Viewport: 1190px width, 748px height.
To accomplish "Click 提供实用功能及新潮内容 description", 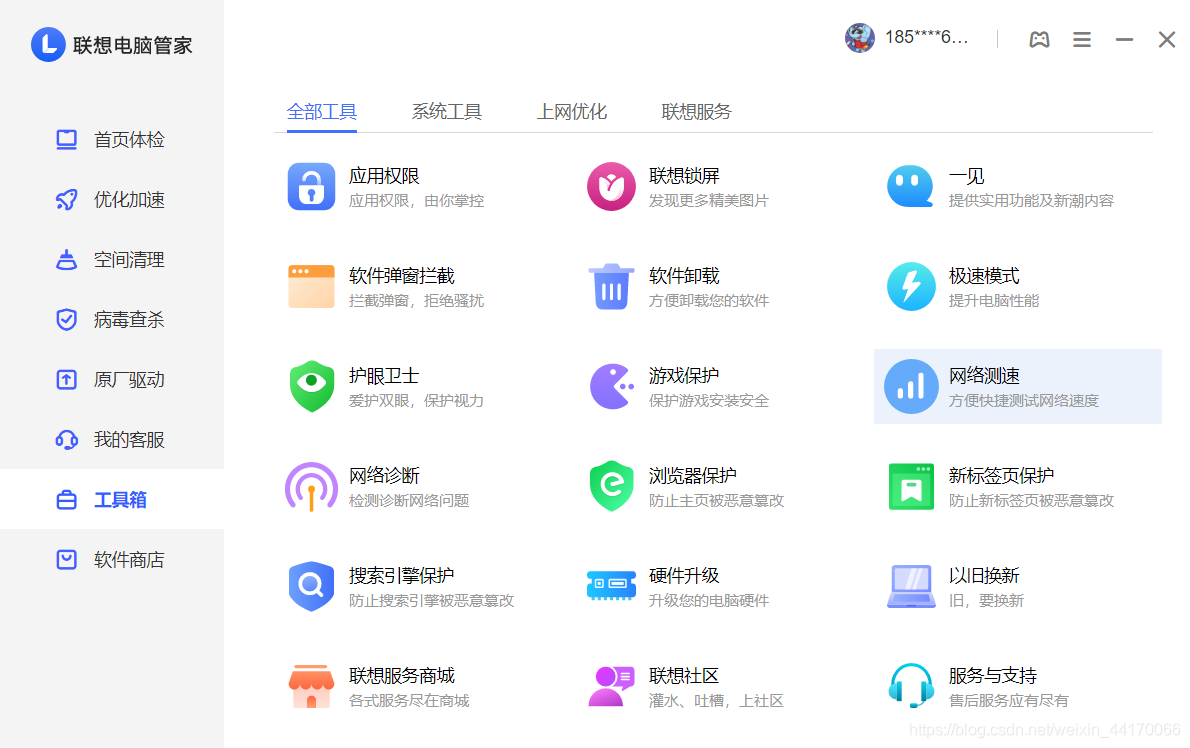I will (1031, 201).
